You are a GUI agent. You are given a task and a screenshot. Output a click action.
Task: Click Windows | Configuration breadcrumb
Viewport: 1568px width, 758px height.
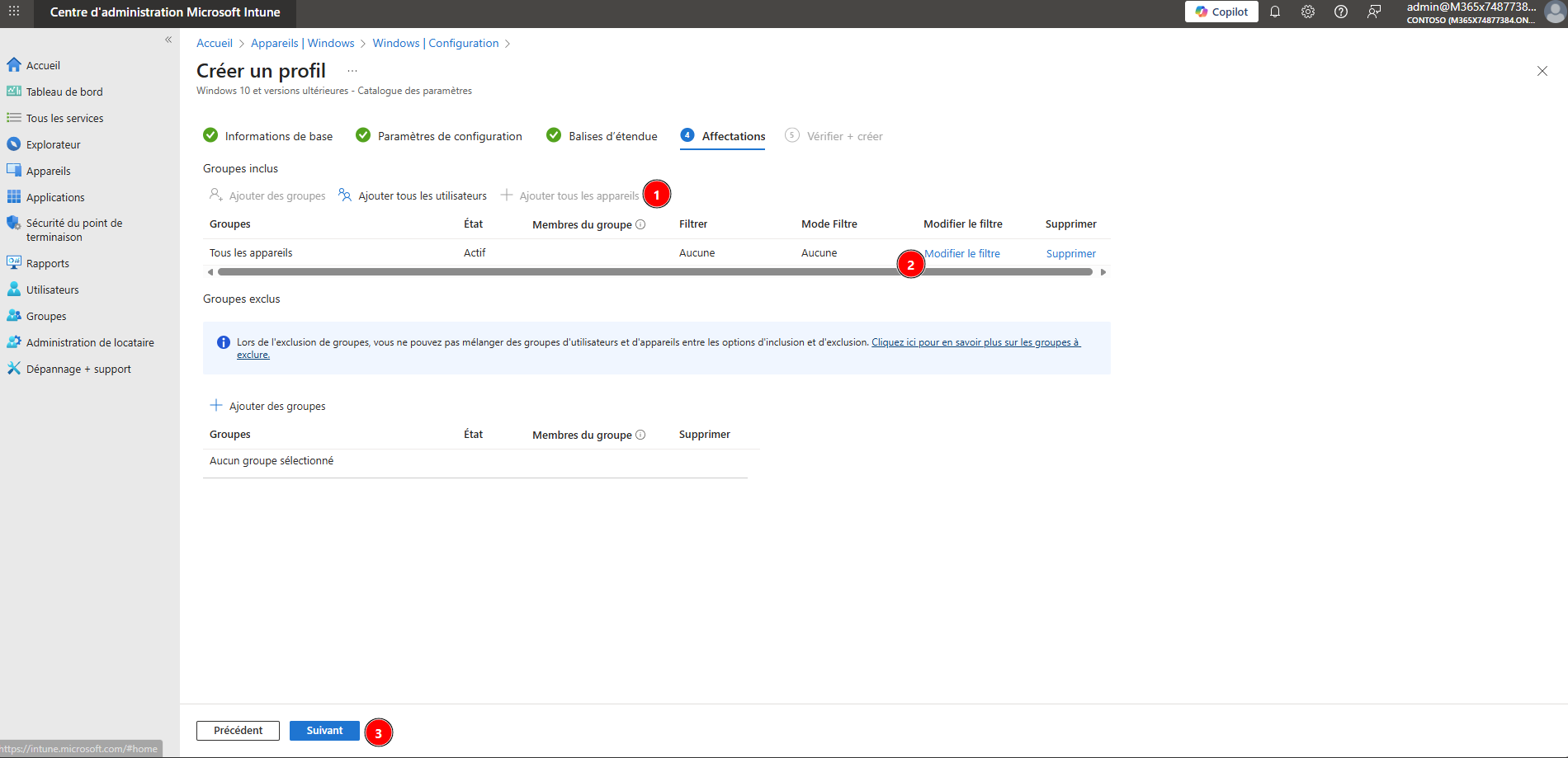point(436,43)
